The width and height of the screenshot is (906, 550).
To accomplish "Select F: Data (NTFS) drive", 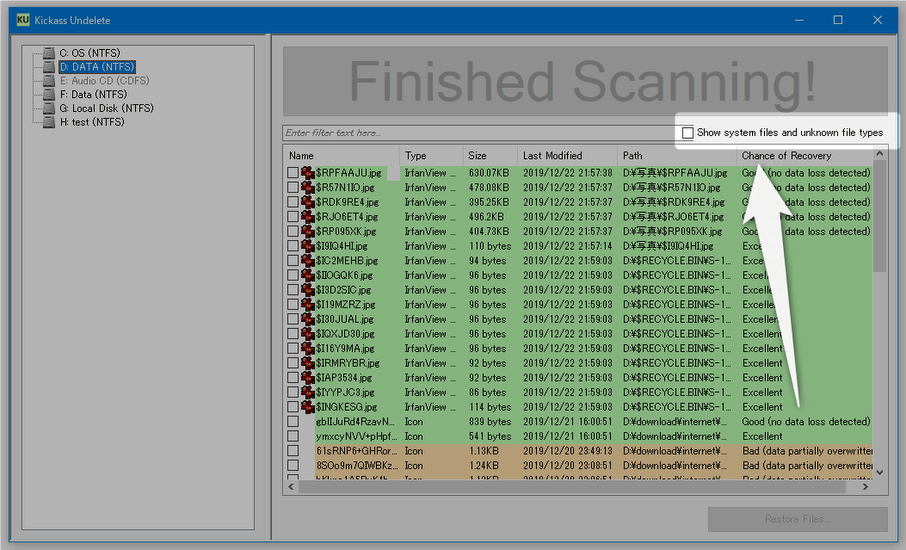I will [x=93, y=95].
